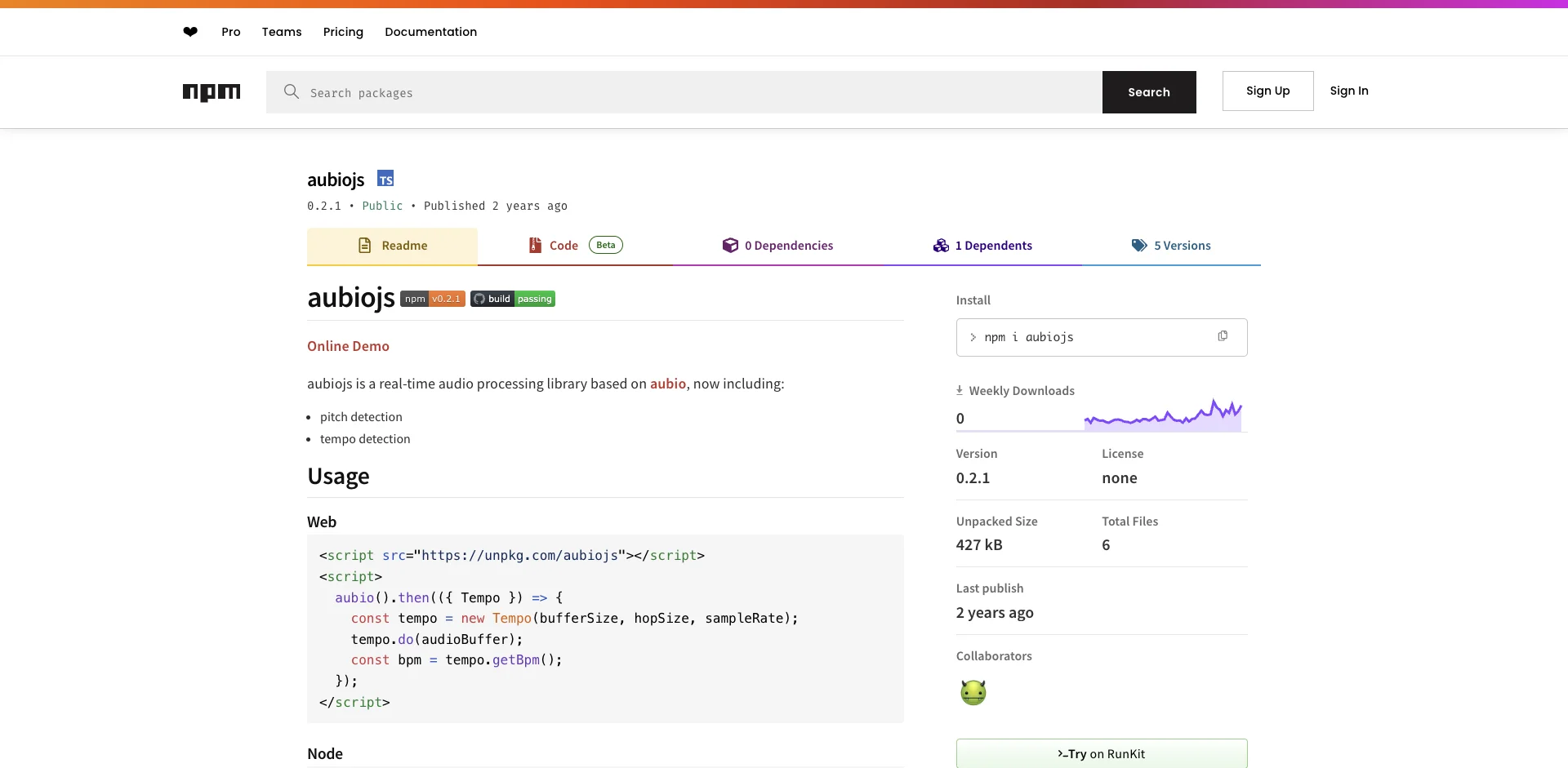Viewport: 1568px width, 768px height.
Task: Click the heart icon in top navigation
Action: pyautogui.click(x=190, y=32)
